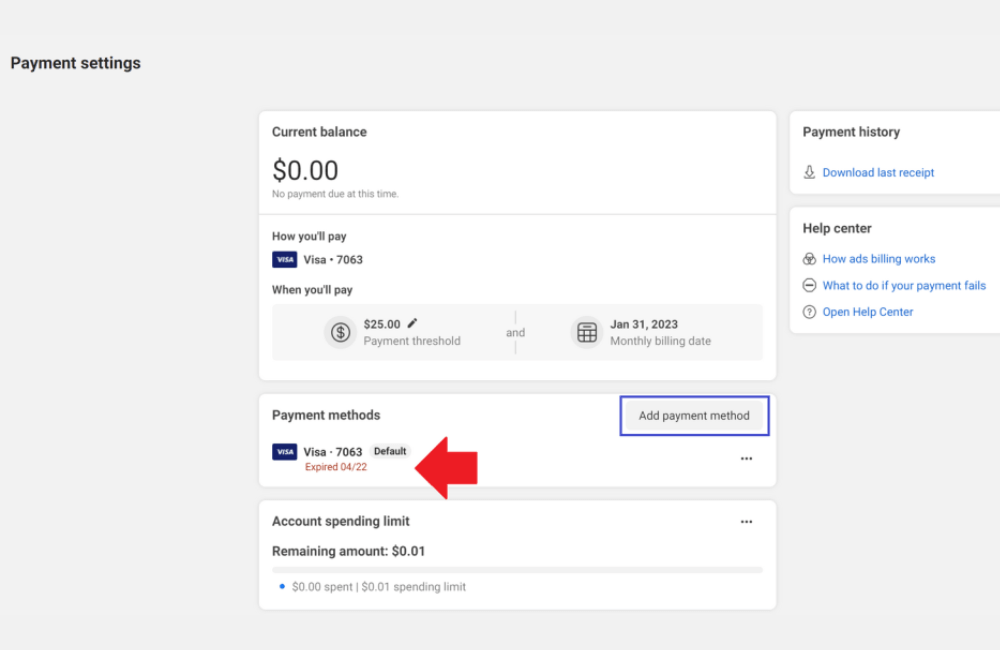Click the download receipt icon
The height and width of the screenshot is (650, 1000).
[x=810, y=172]
